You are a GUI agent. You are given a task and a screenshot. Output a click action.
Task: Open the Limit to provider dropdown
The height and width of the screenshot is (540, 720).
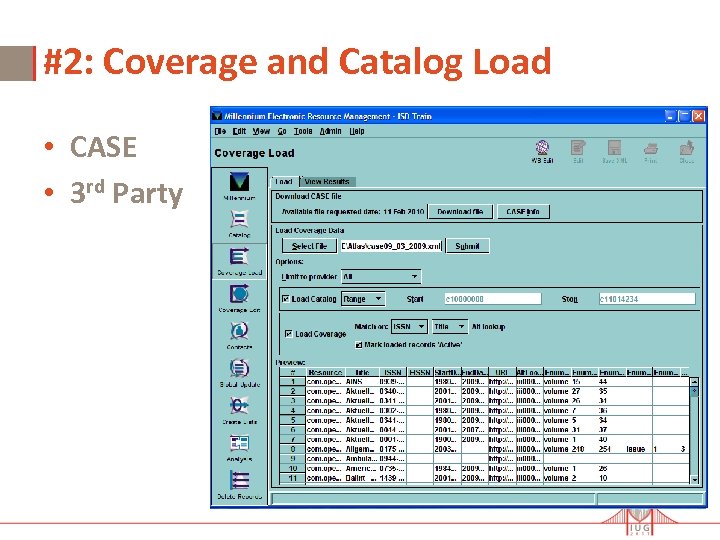click(381, 276)
